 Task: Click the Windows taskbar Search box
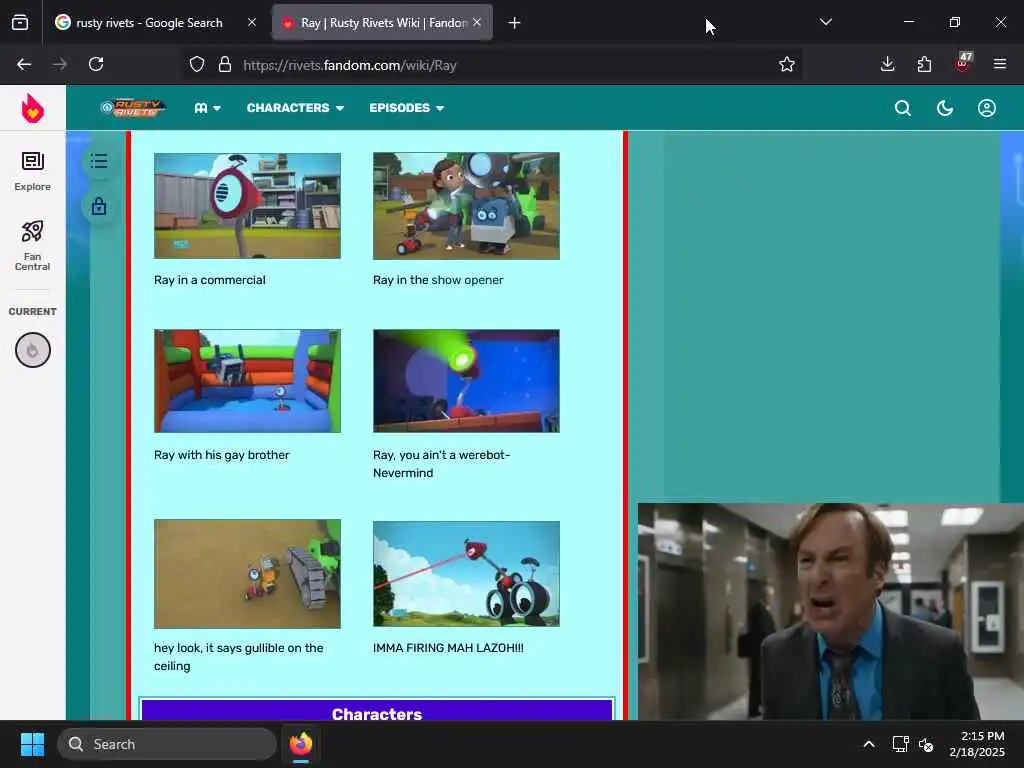[167, 744]
